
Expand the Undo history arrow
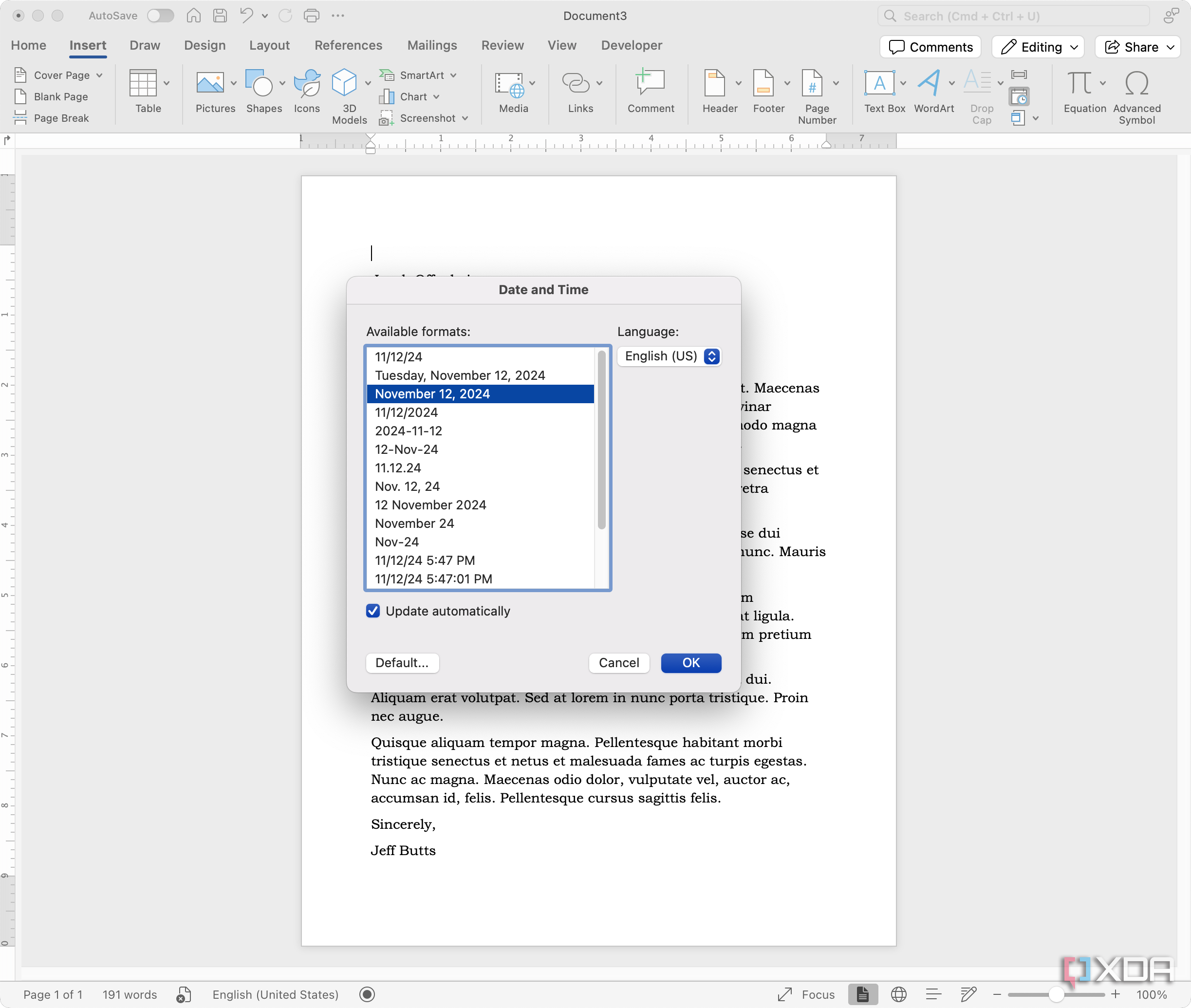click(x=264, y=16)
